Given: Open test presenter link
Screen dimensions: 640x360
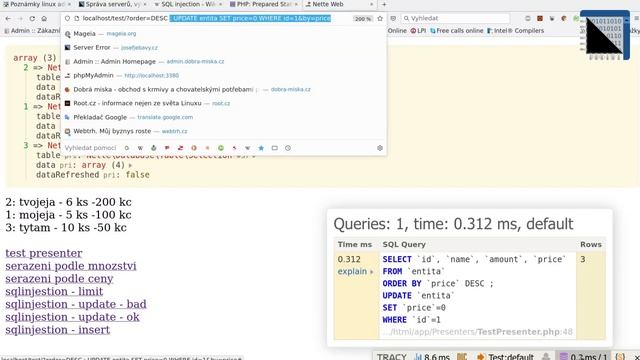Looking at the screenshot, I should 44,253.
